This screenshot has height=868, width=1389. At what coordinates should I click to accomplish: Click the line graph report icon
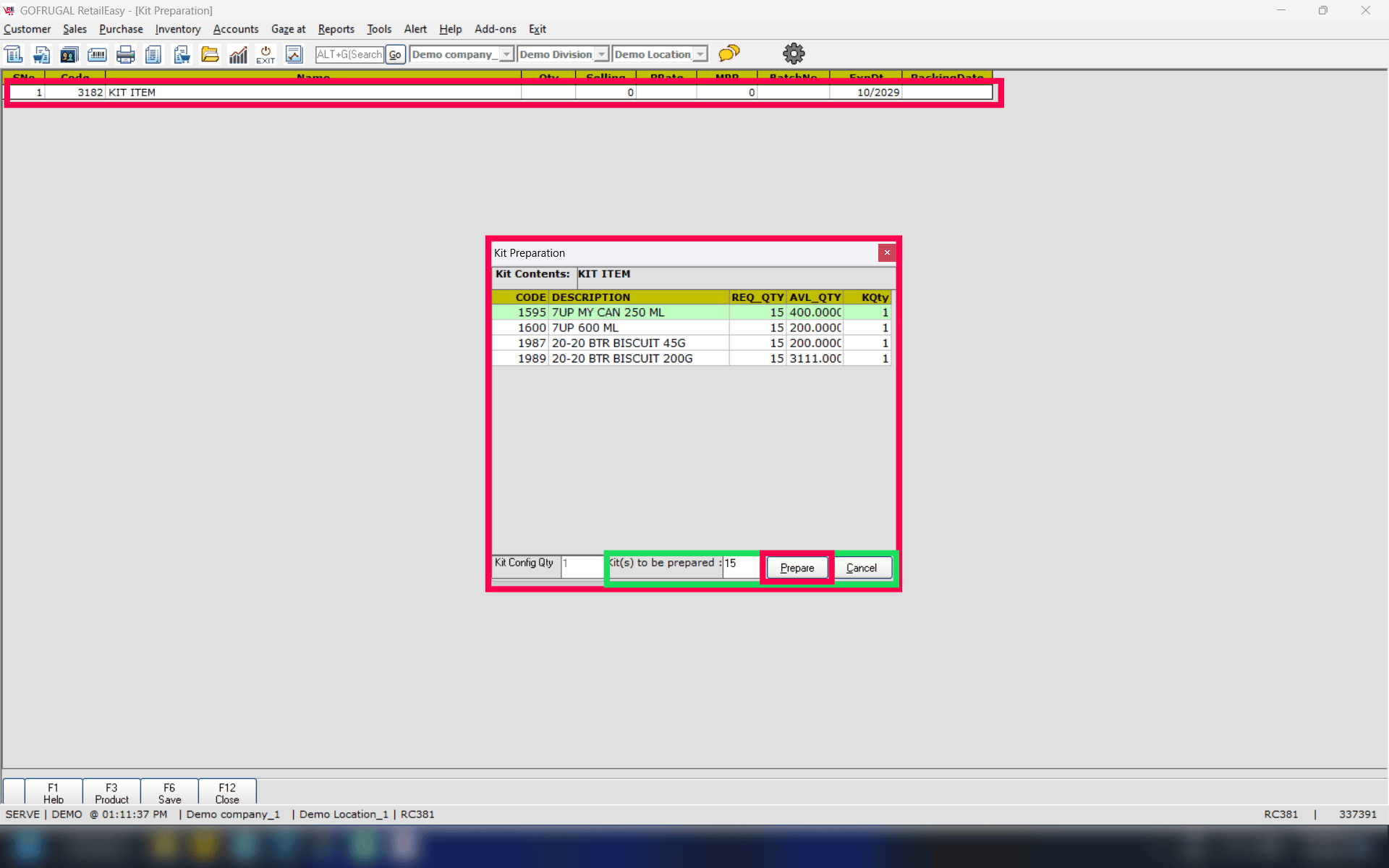(x=294, y=54)
